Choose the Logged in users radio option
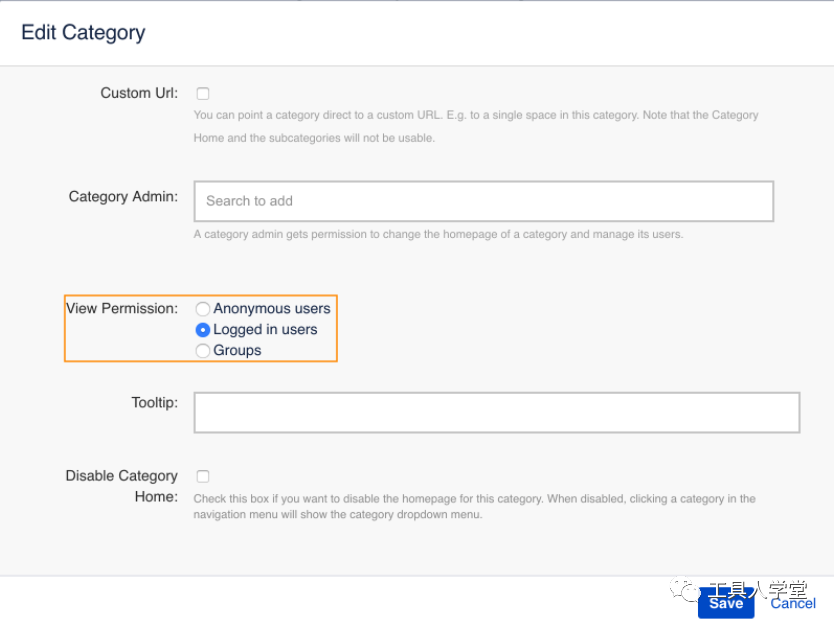834x626 pixels. tap(203, 330)
